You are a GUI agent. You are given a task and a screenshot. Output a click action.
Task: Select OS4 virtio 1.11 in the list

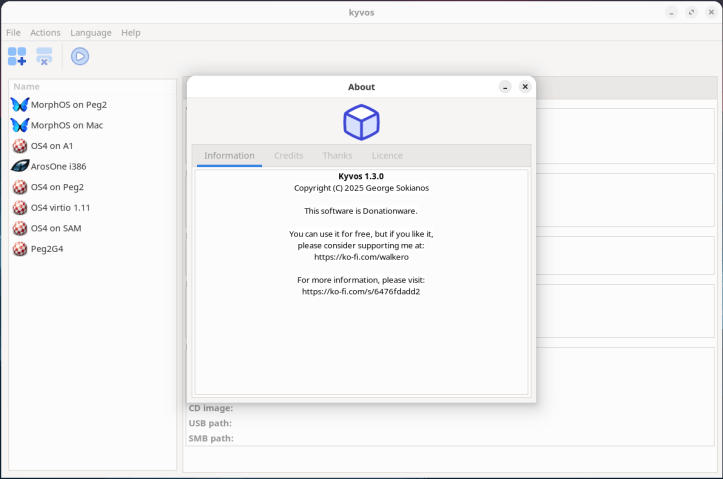coord(60,208)
